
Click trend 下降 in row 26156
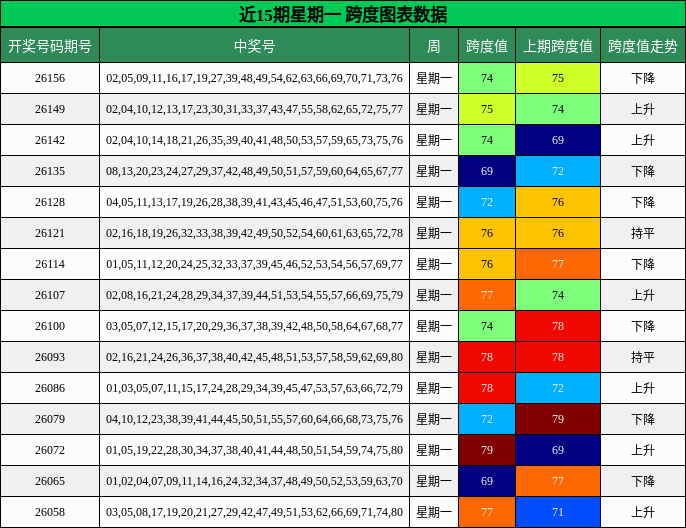[x=643, y=78]
